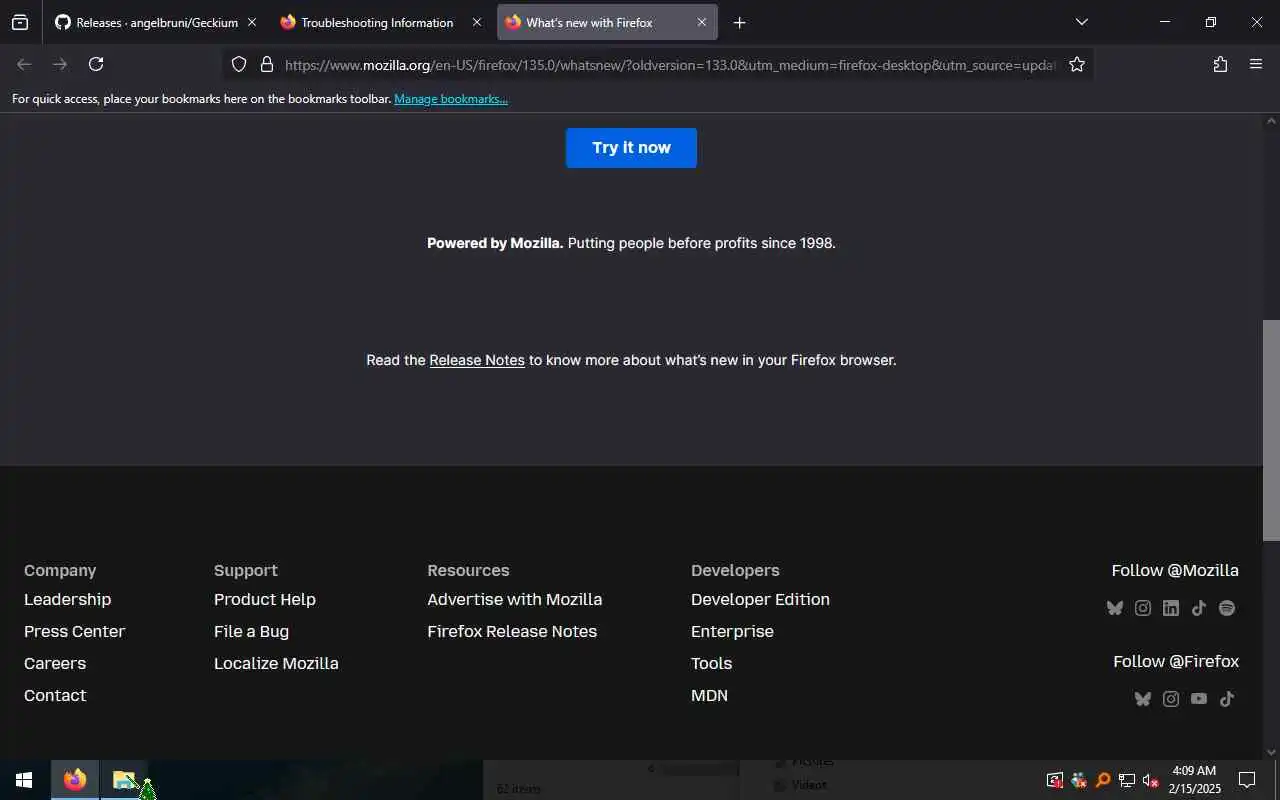Click the orange magnifier tray icon
The image size is (1280, 800).
pos(1103,780)
